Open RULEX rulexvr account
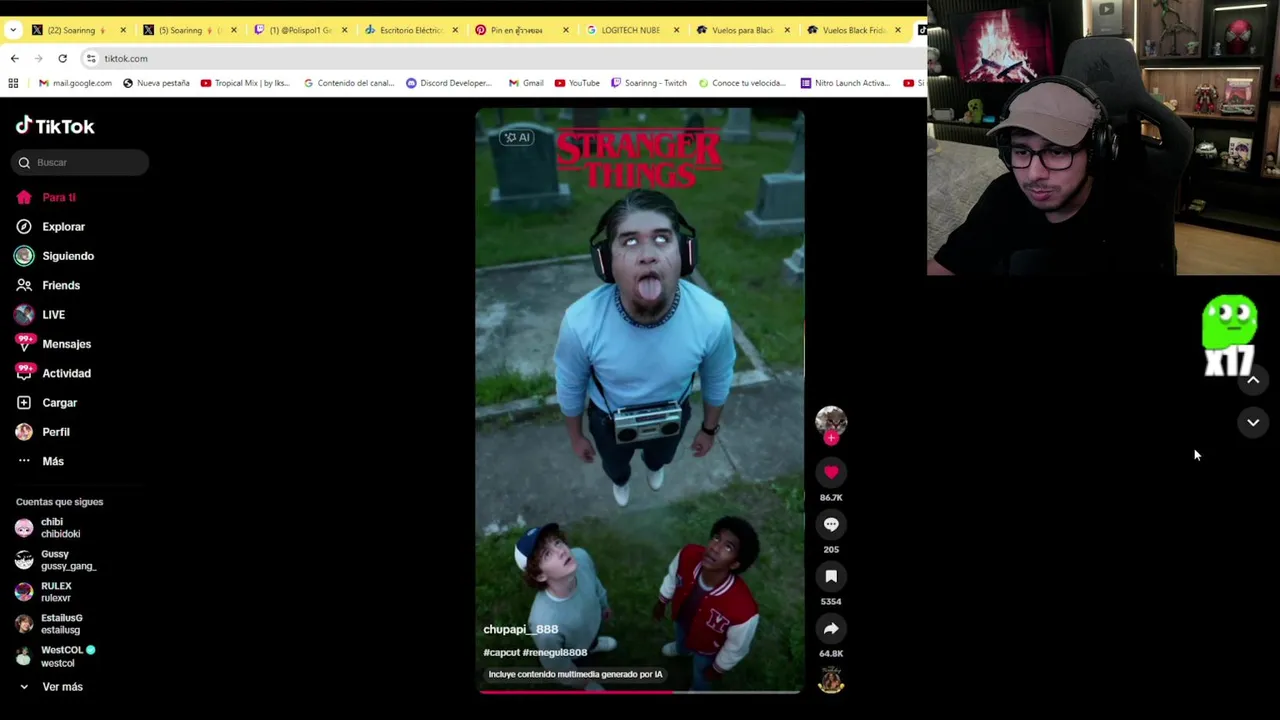The image size is (1280, 720). click(x=44, y=592)
